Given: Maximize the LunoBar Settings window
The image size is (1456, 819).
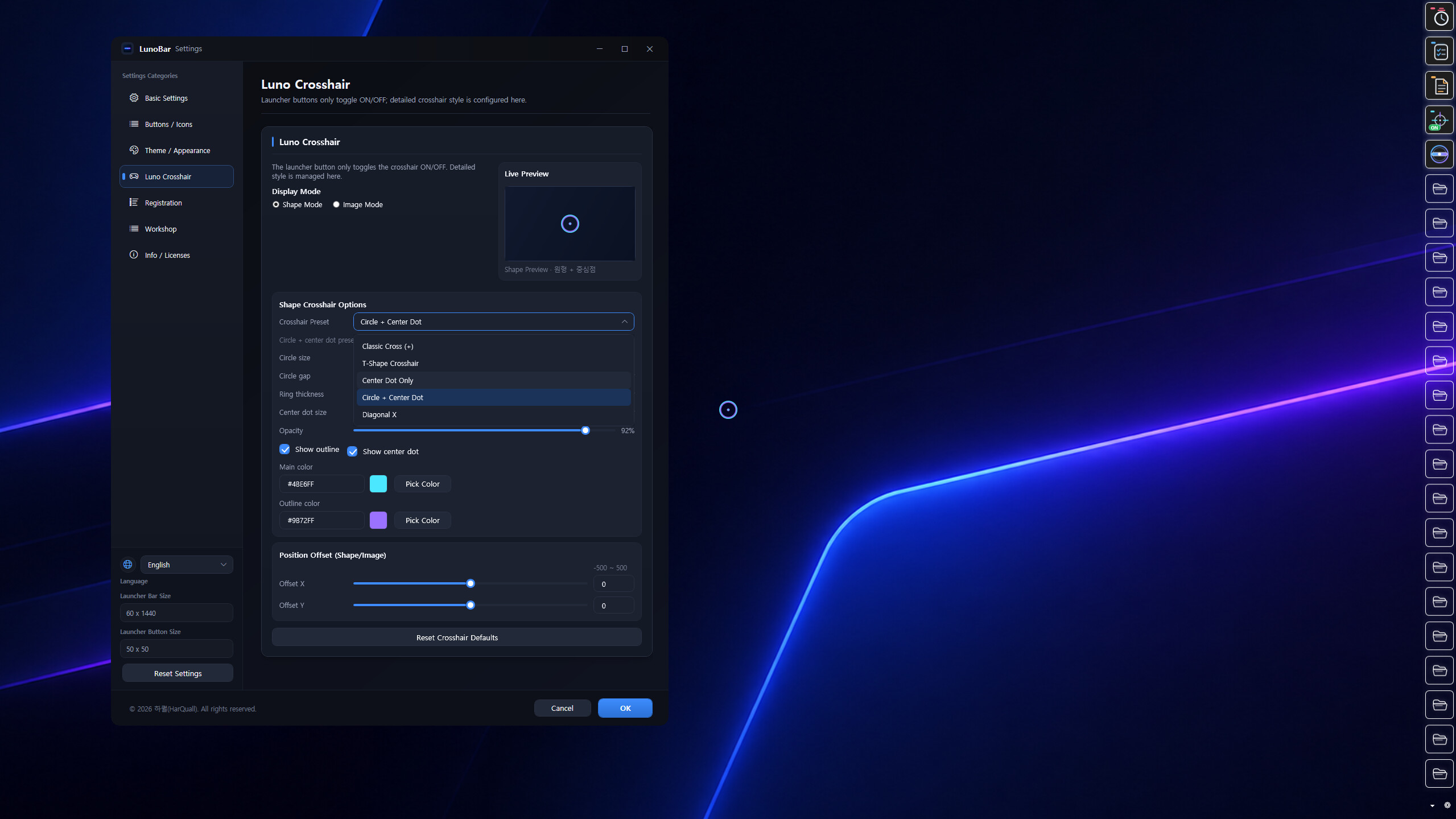Looking at the screenshot, I should pos(624,49).
